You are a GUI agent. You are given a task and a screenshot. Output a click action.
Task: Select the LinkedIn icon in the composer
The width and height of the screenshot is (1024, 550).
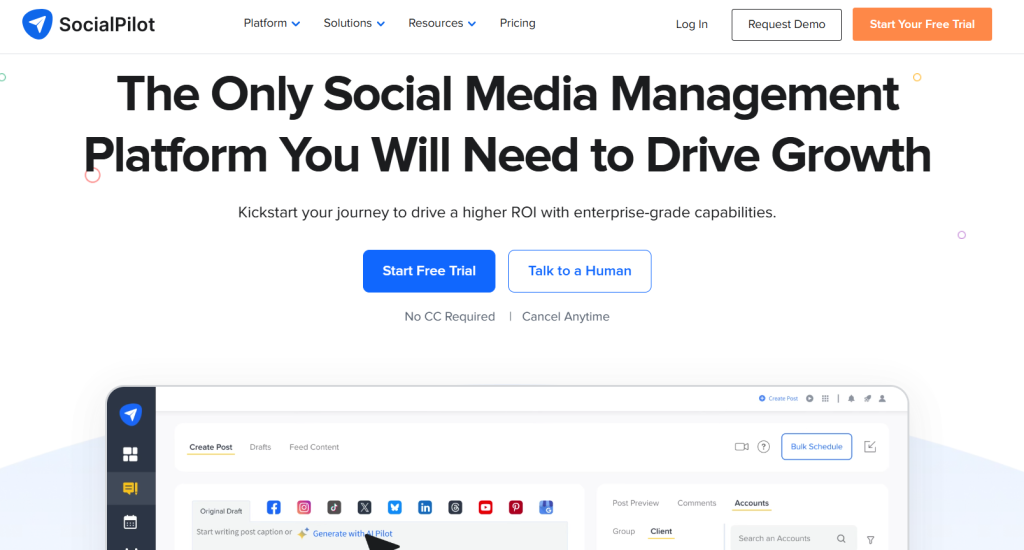point(425,508)
